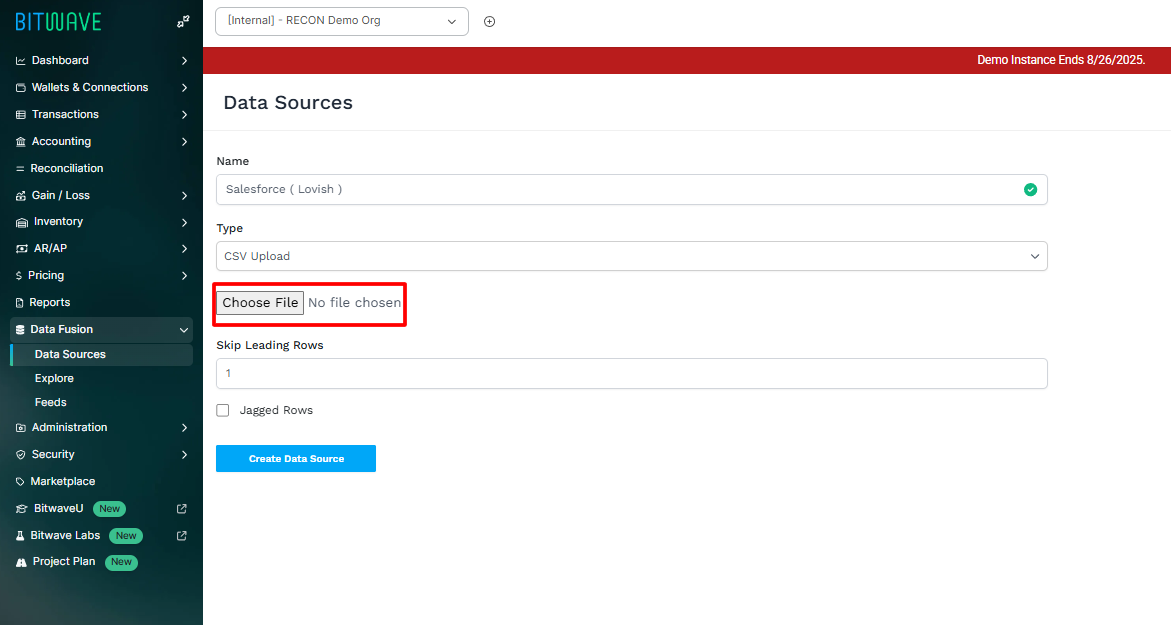Open the organization selector dropdown

(x=342, y=21)
